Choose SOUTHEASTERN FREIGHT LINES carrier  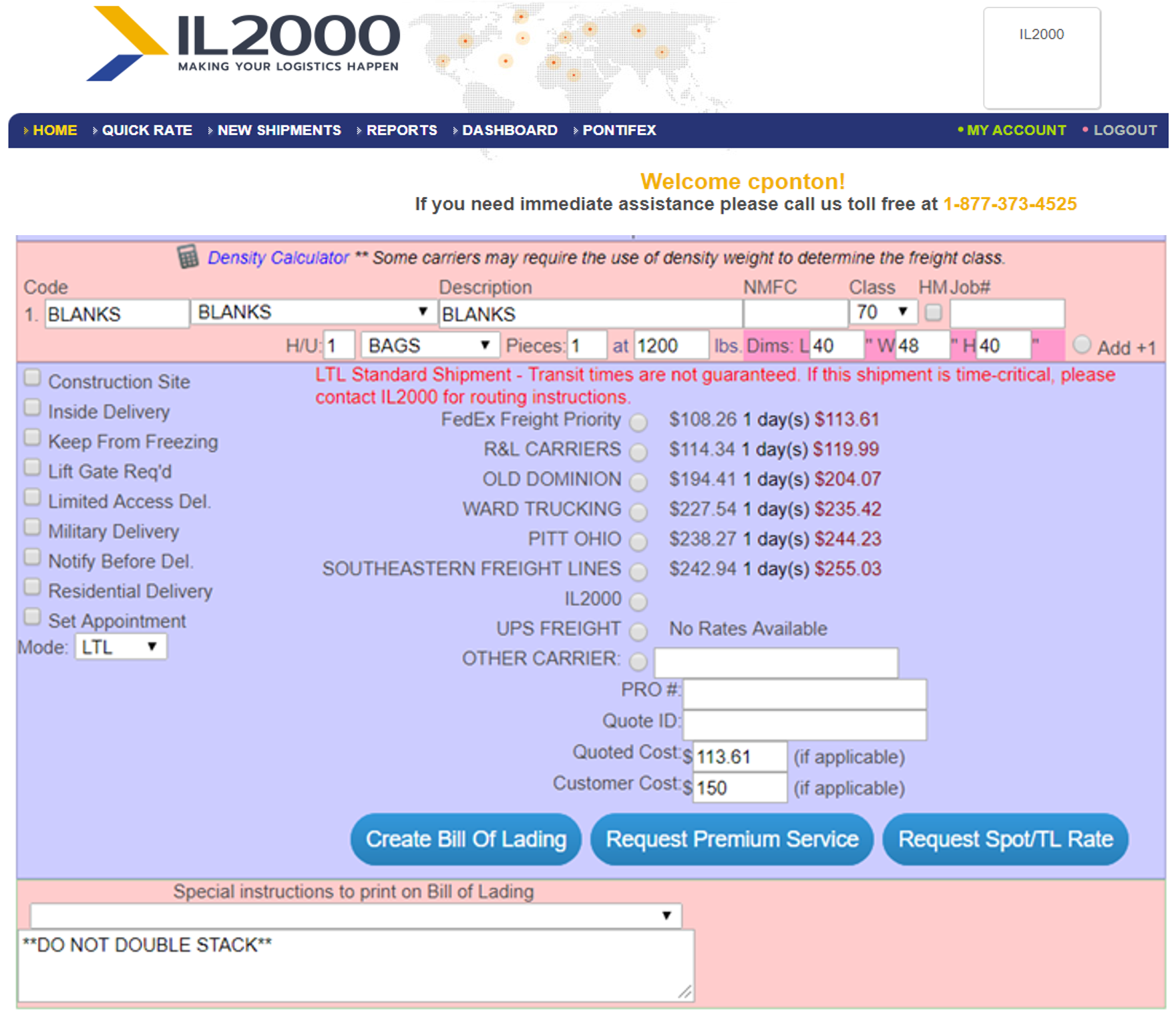pyautogui.click(x=638, y=572)
